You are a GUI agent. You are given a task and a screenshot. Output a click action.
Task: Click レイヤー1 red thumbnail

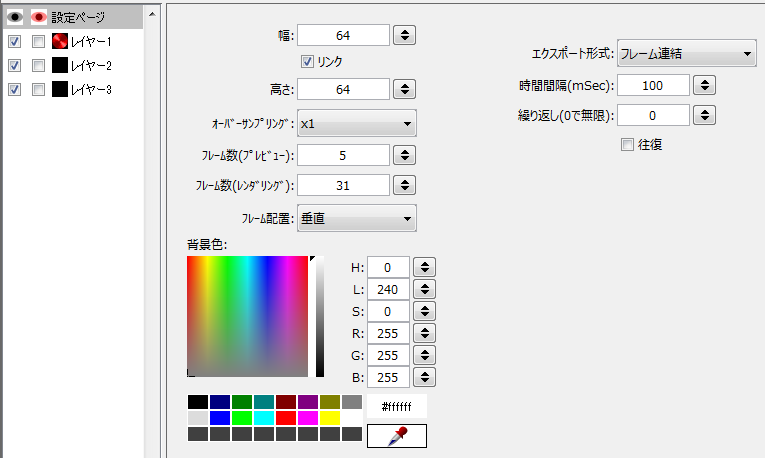60,41
